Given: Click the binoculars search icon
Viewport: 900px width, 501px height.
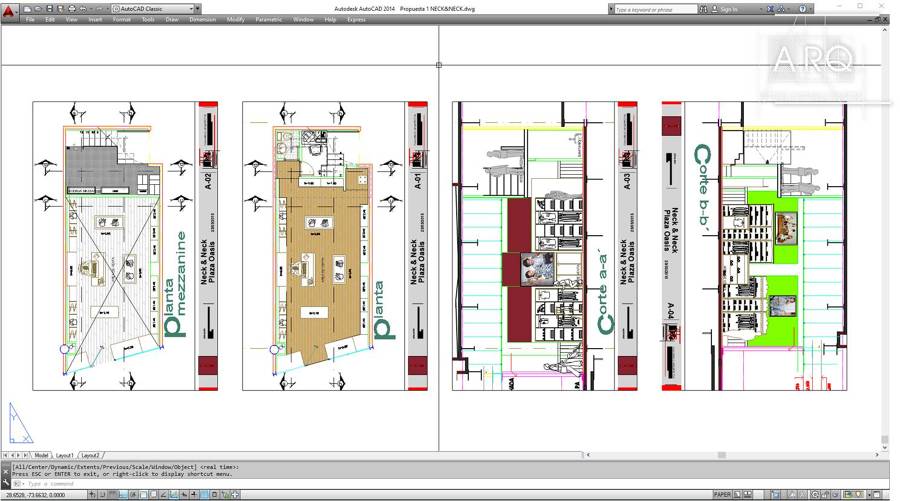Looking at the screenshot, I should pos(704,9).
